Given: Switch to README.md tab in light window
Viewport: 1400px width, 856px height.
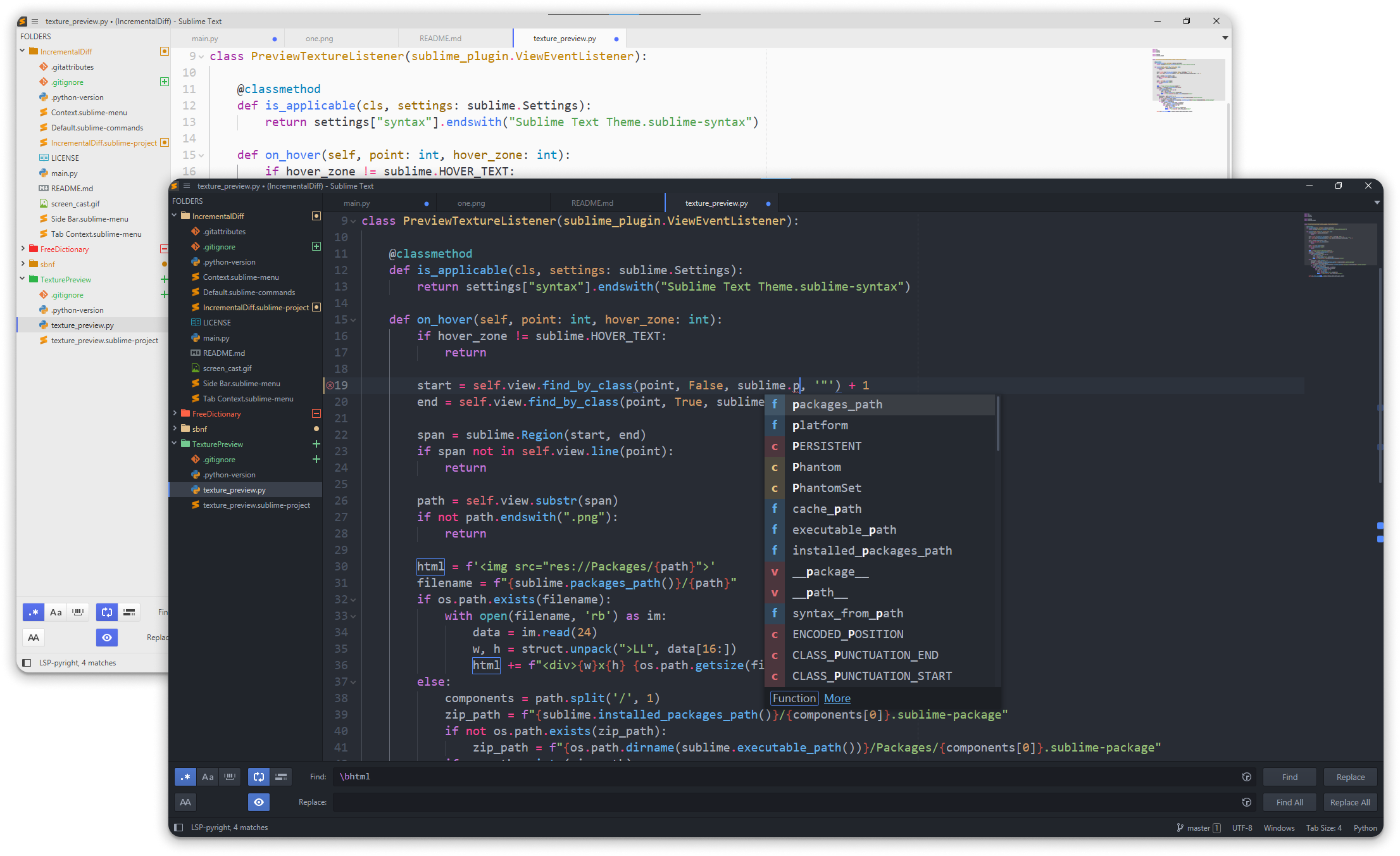Looking at the screenshot, I should [x=456, y=39].
